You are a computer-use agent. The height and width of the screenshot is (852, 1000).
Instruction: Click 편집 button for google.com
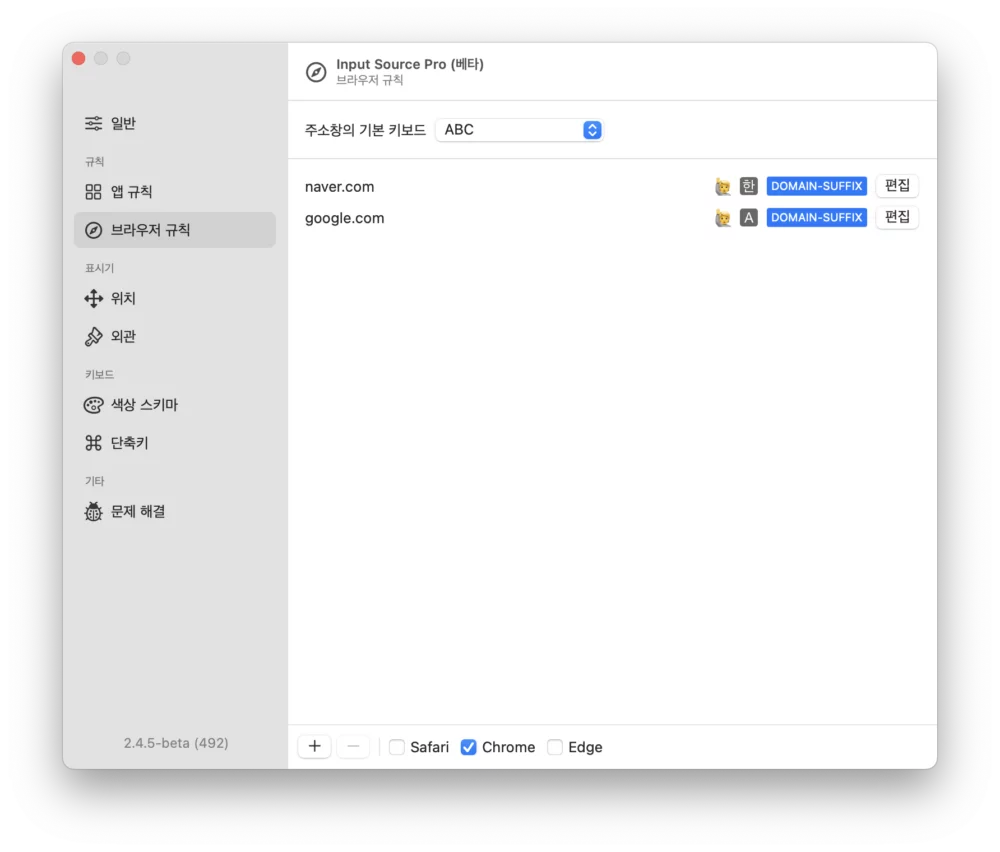897,217
